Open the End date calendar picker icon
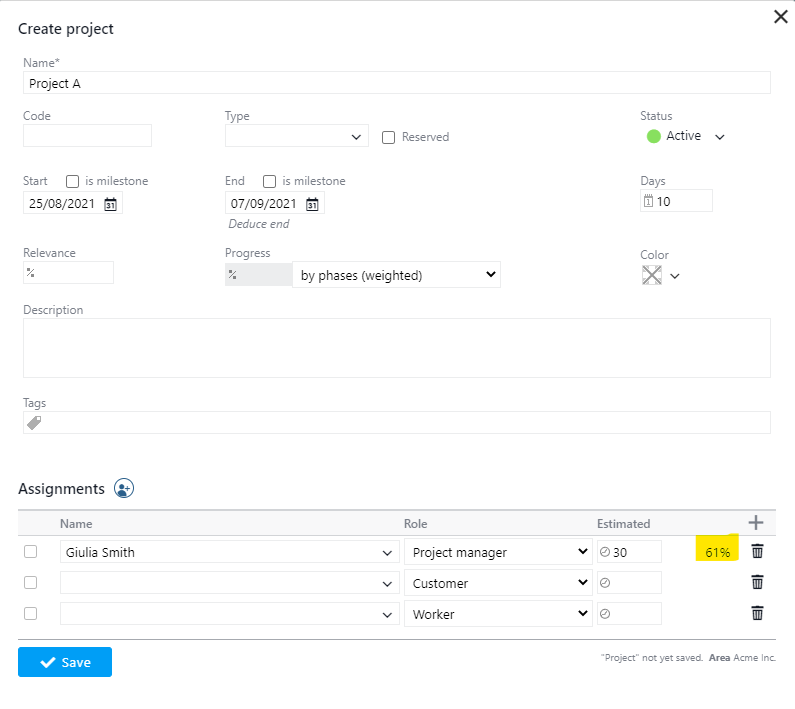 coord(312,204)
